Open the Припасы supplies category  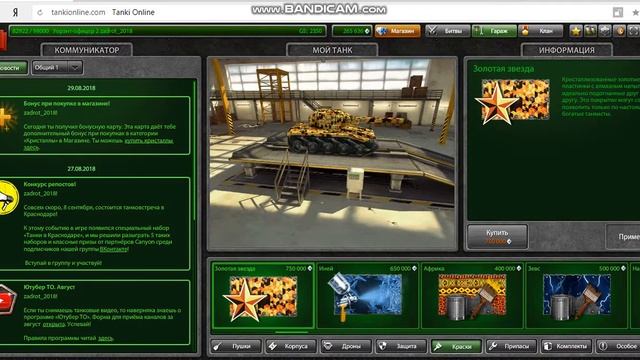click(x=511, y=347)
